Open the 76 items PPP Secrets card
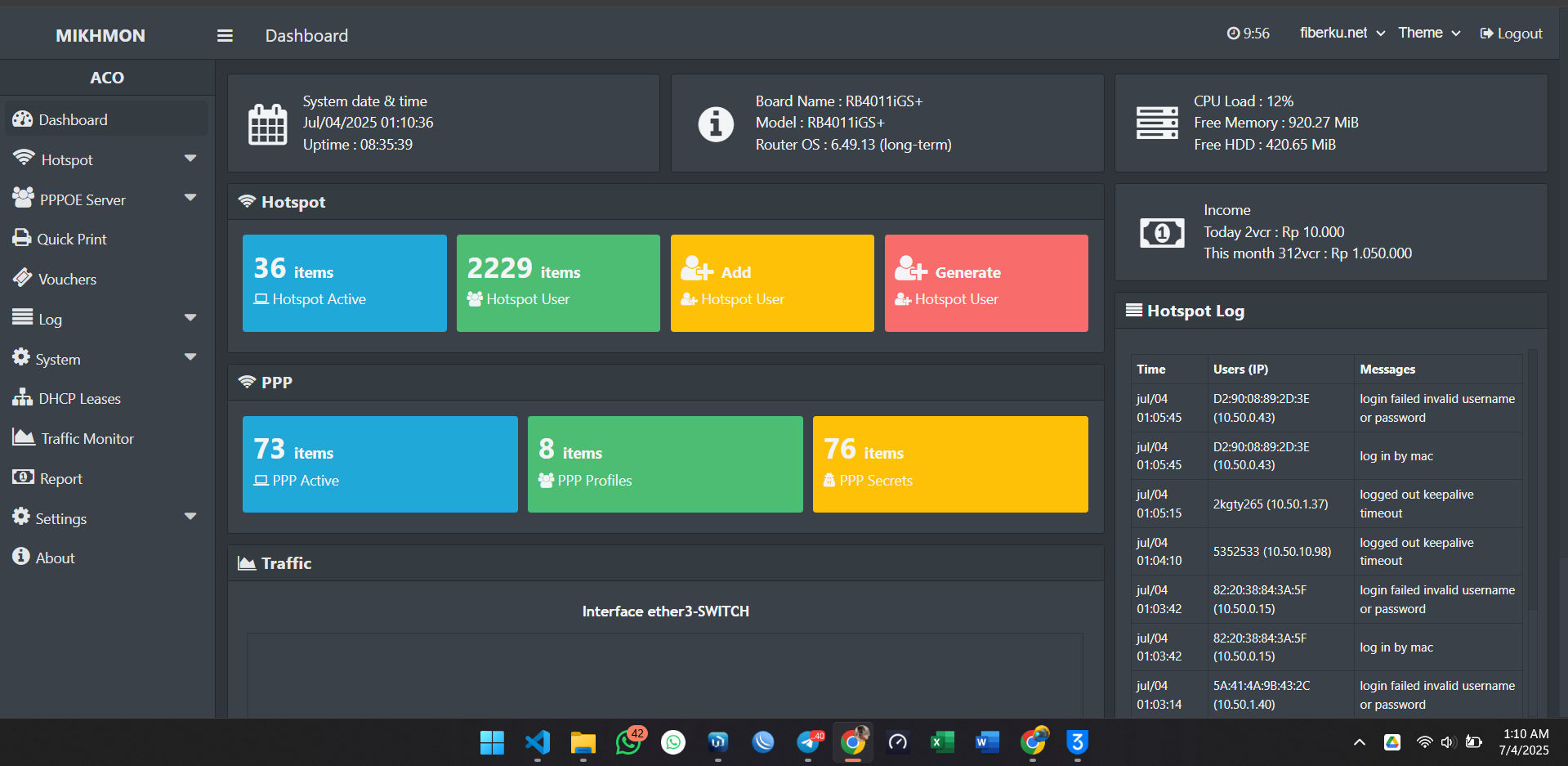 click(950, 464)
